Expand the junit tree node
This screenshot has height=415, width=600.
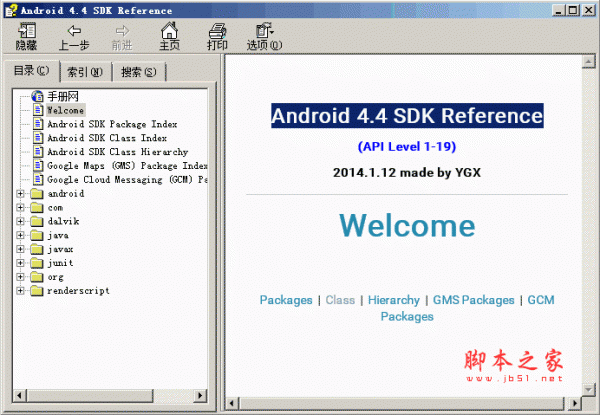click(x=21, y=263)
